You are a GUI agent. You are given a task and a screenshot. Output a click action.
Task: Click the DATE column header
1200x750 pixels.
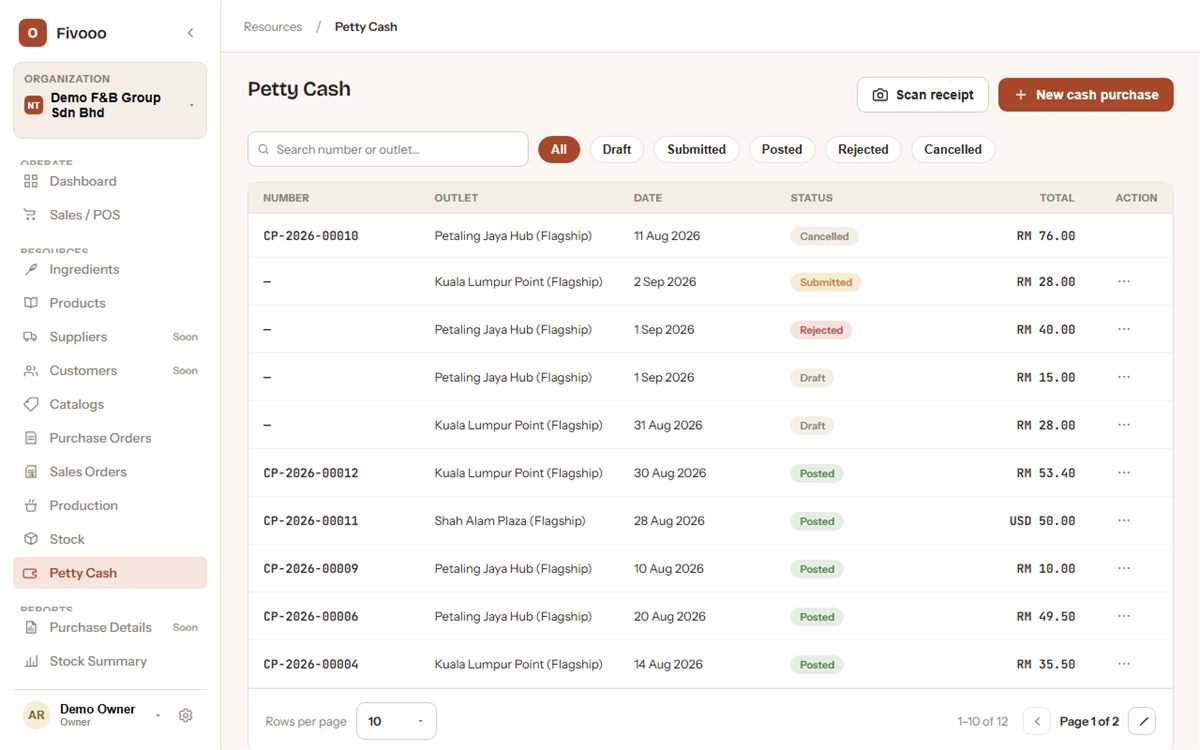click(x=648, y=198)
